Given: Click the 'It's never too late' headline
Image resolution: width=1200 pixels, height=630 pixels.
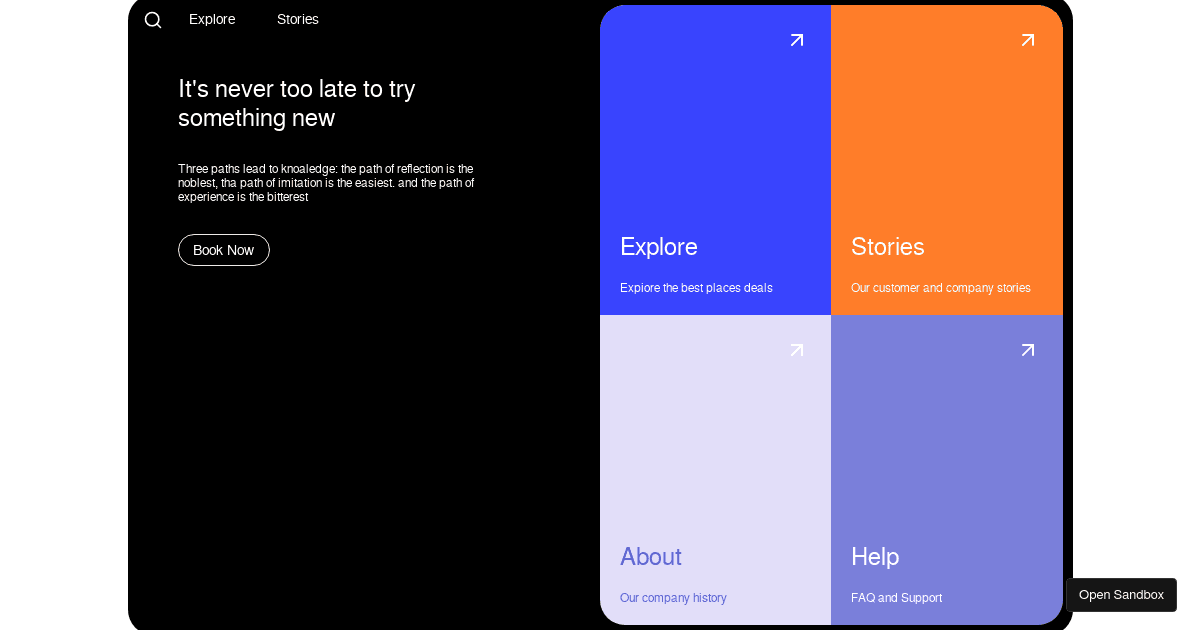Looking at the screenshot, I should [x=297, y=103].
